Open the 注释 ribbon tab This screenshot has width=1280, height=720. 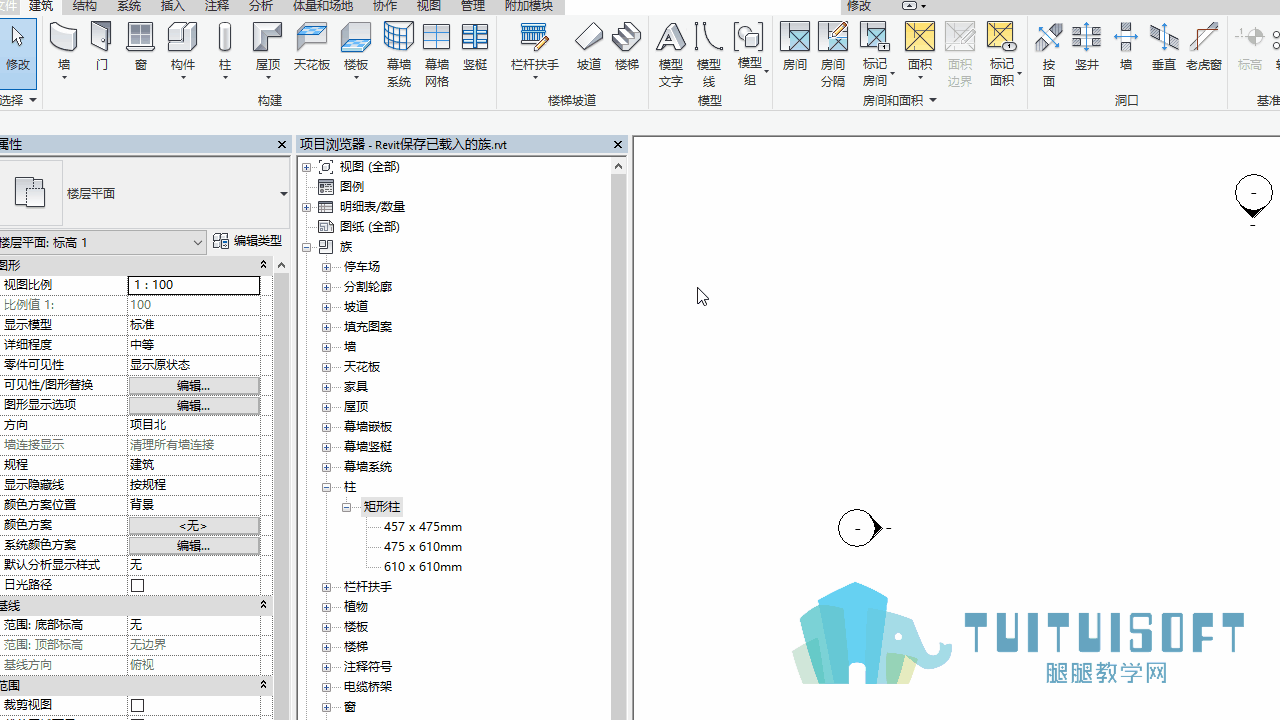(217, 6)
